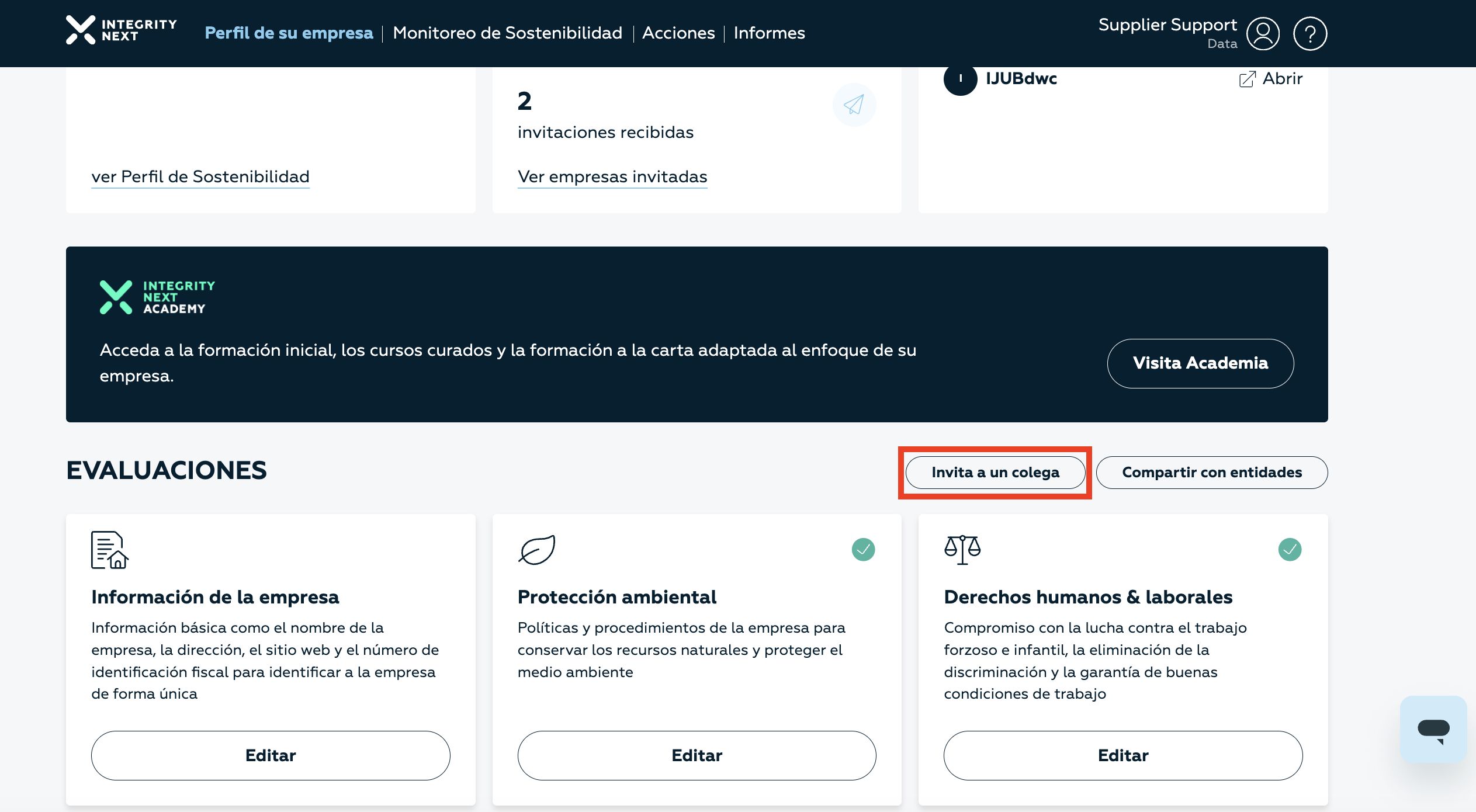Go to Monitoreo de Sostenibilidad menu

tap(507, 33)
